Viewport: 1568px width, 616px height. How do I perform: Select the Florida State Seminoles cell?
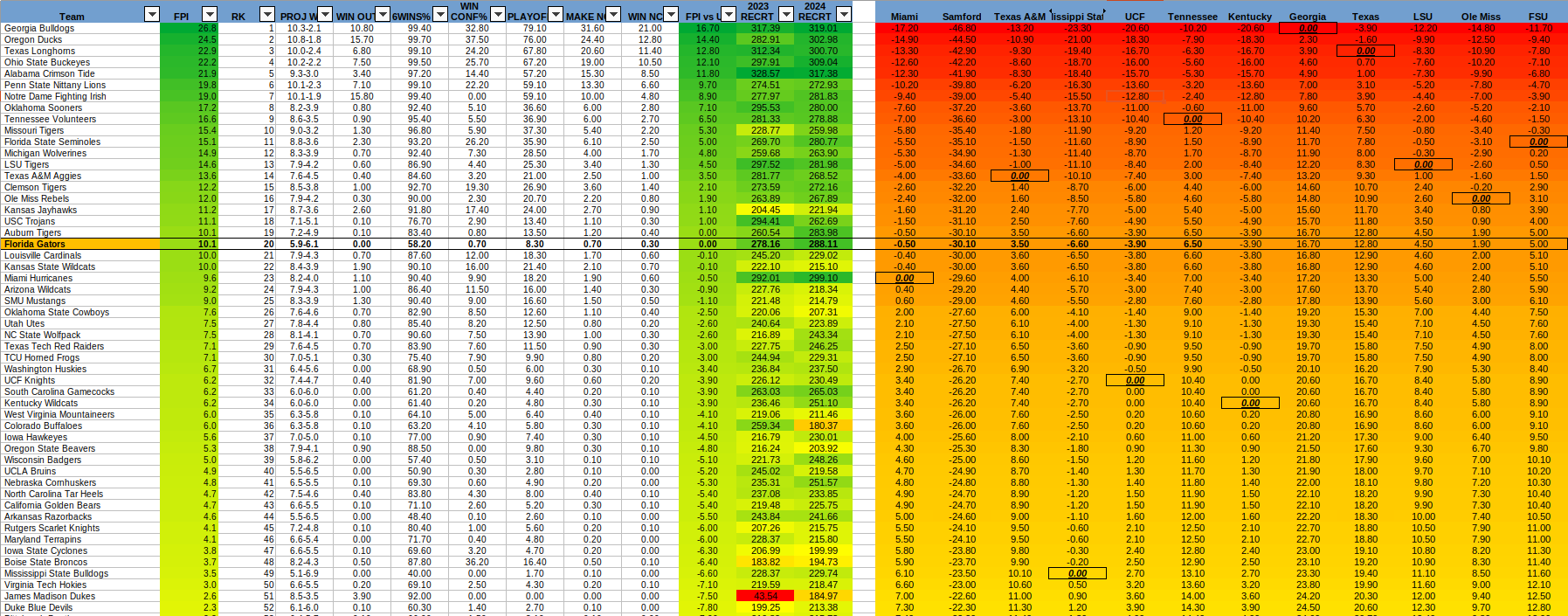point(80,142)
